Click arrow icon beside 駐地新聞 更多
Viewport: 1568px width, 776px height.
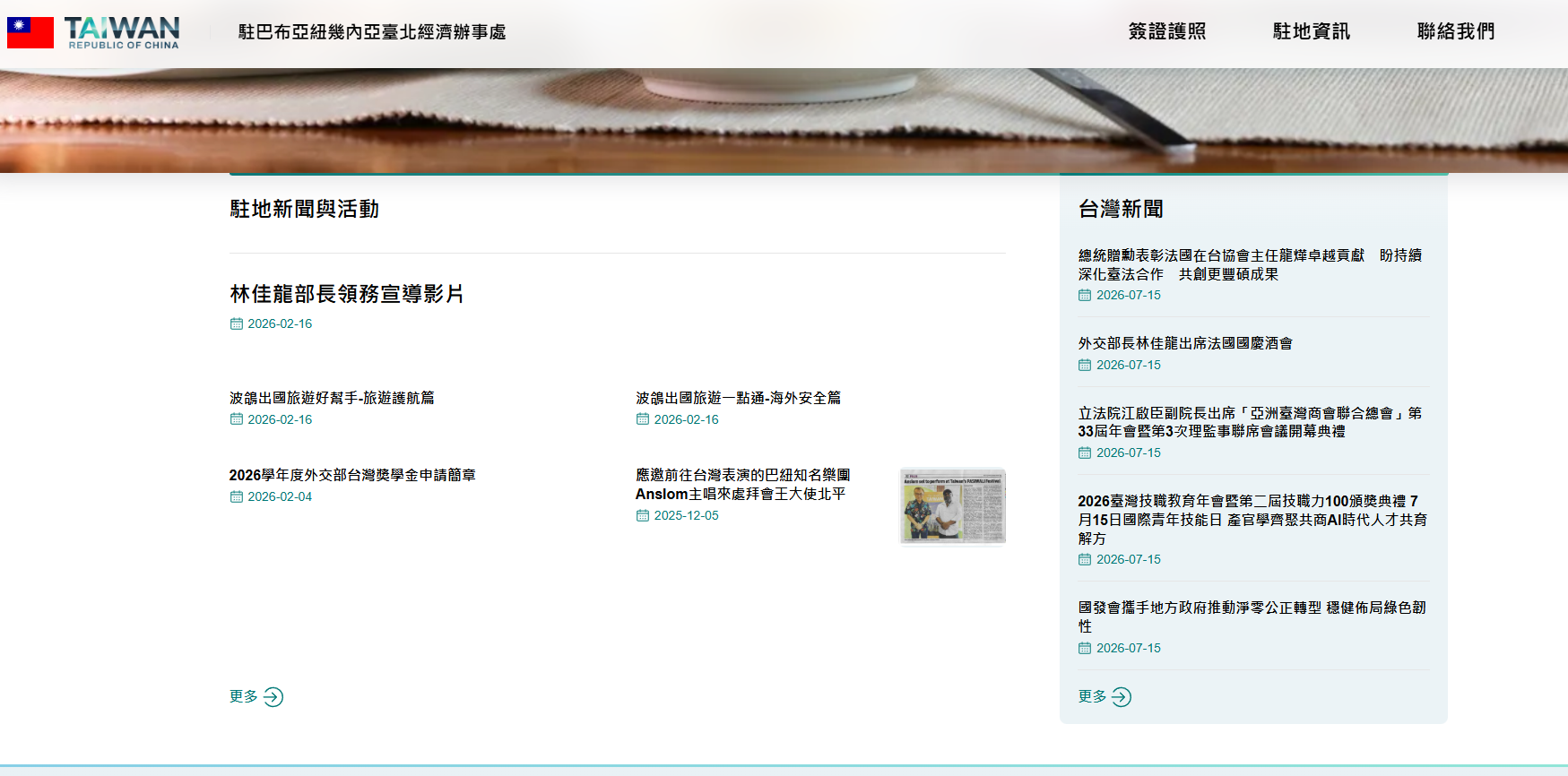[x=273, y=697]
